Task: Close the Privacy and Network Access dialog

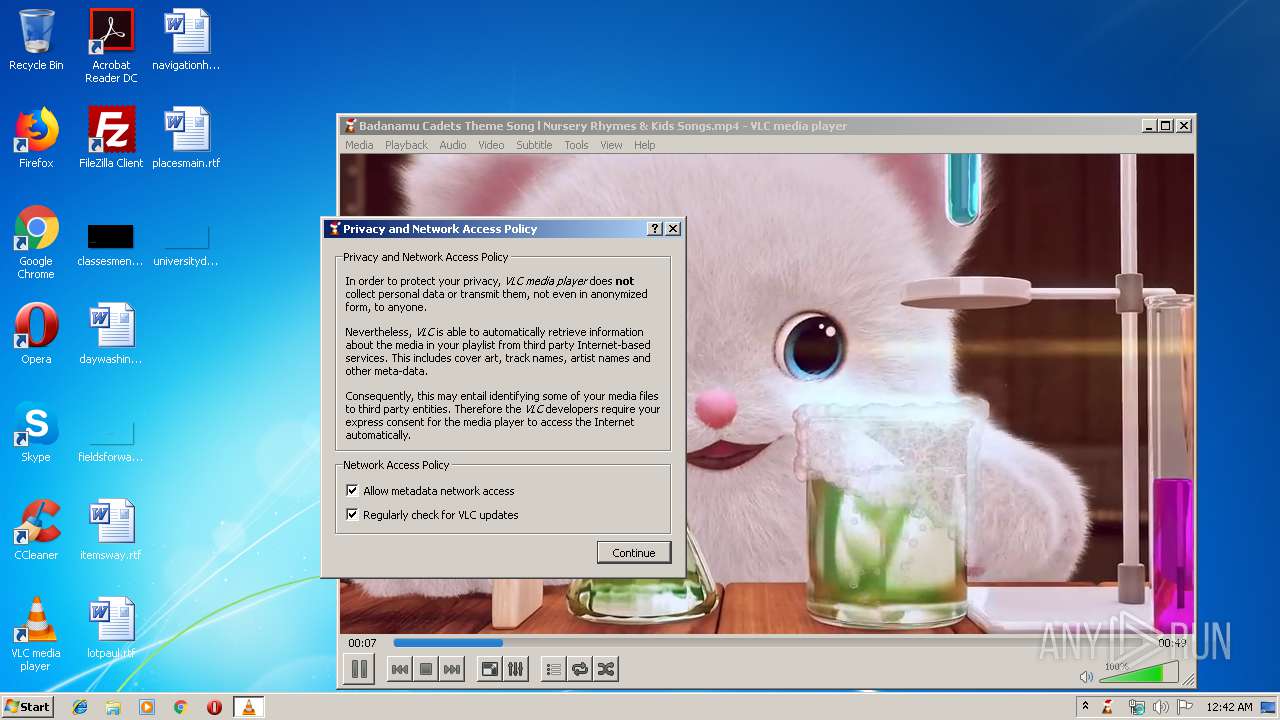Action: (673, 229)
